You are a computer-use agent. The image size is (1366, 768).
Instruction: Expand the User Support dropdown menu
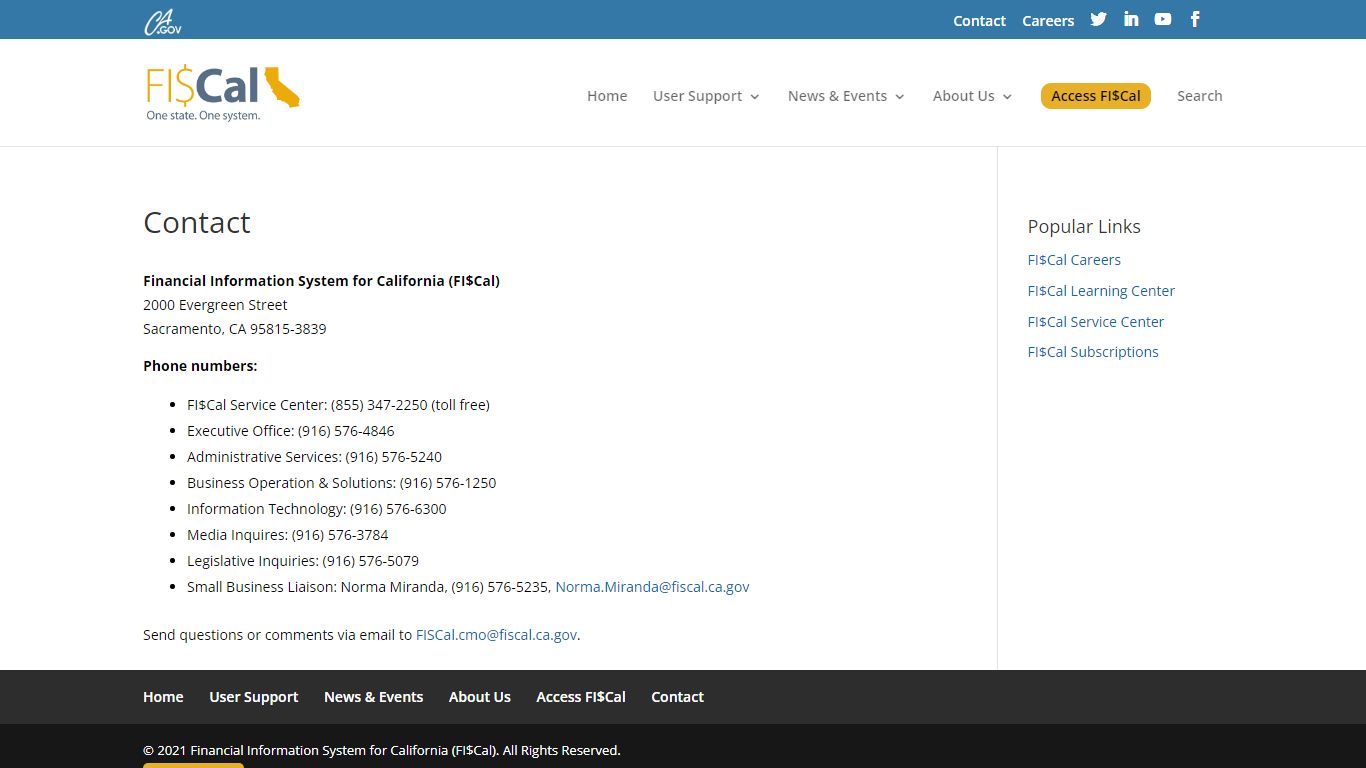click(706, 96)
